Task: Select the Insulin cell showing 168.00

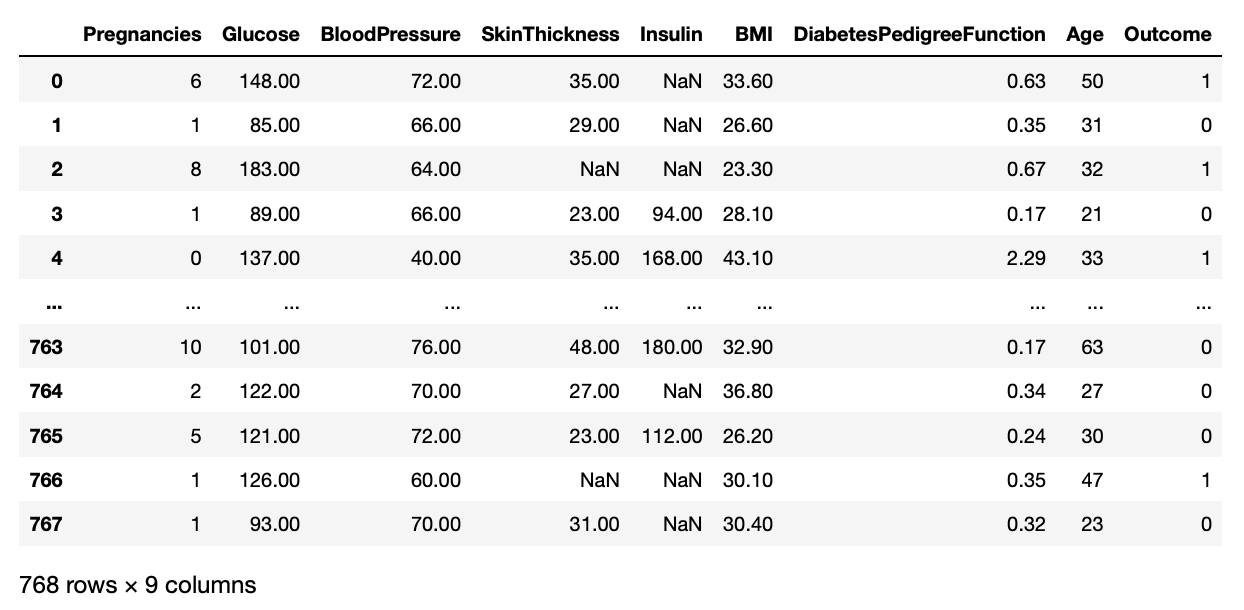Action: [671, 258]
